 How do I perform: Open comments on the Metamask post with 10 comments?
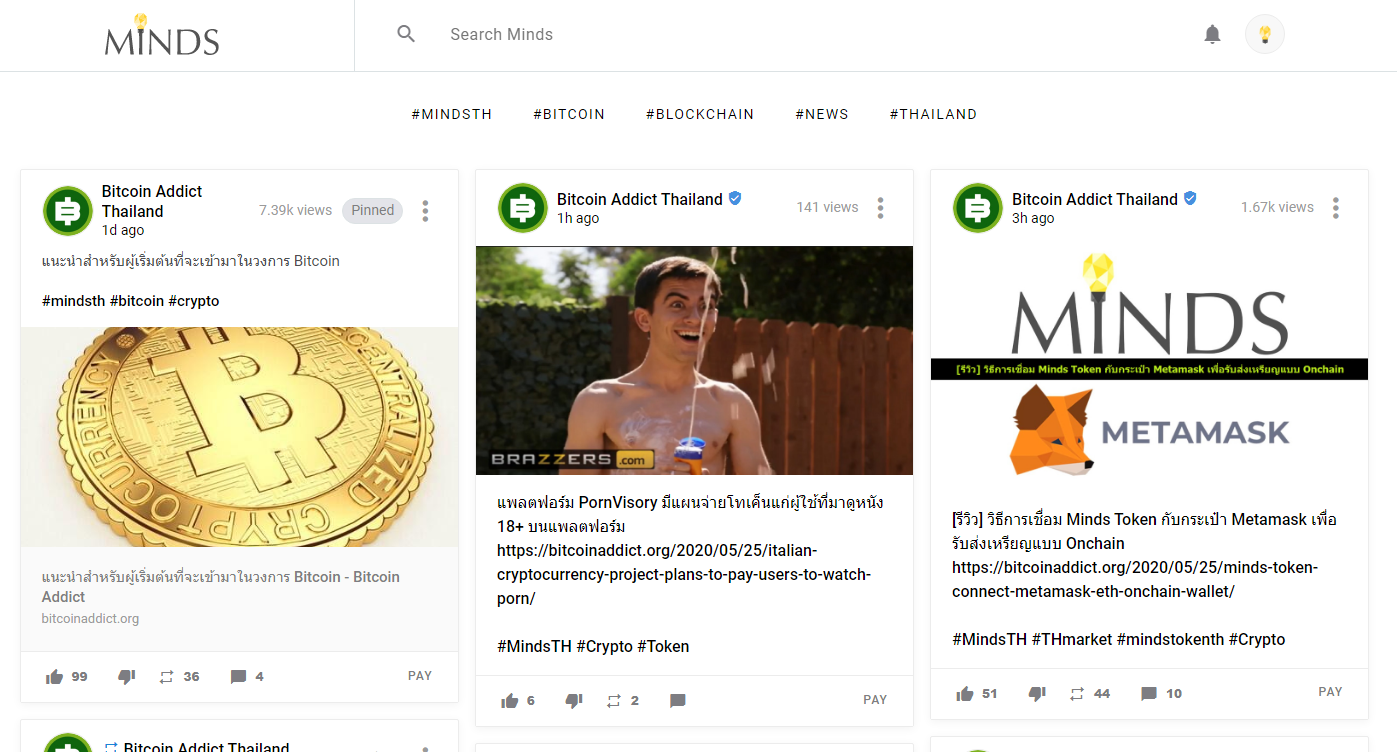pos(1149,694)
